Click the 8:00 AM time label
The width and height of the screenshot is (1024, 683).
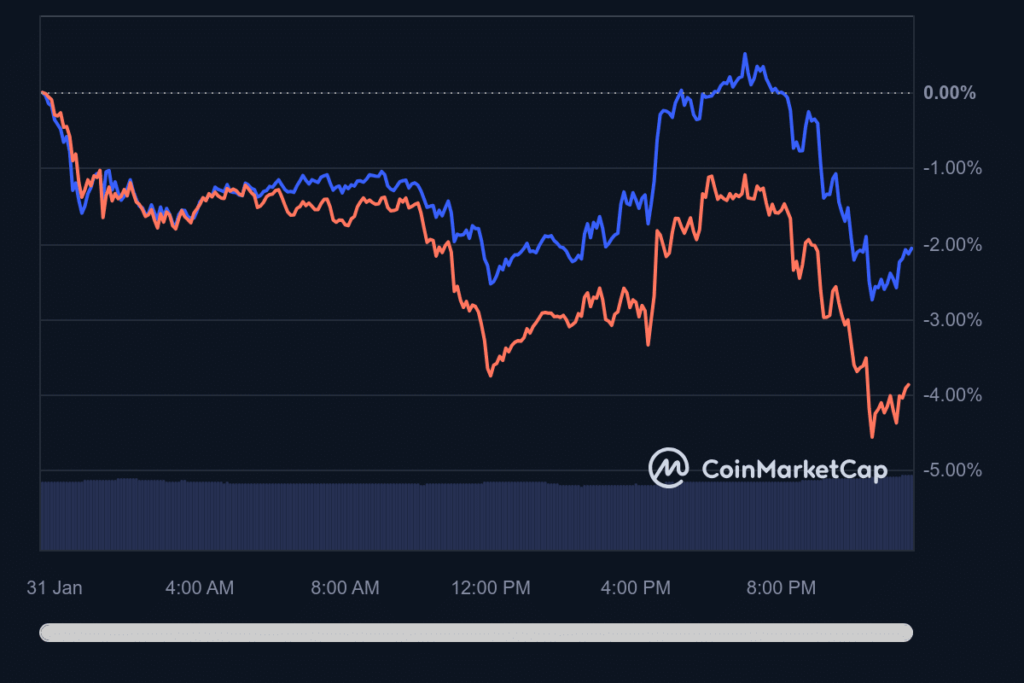[x=344, y=588]
